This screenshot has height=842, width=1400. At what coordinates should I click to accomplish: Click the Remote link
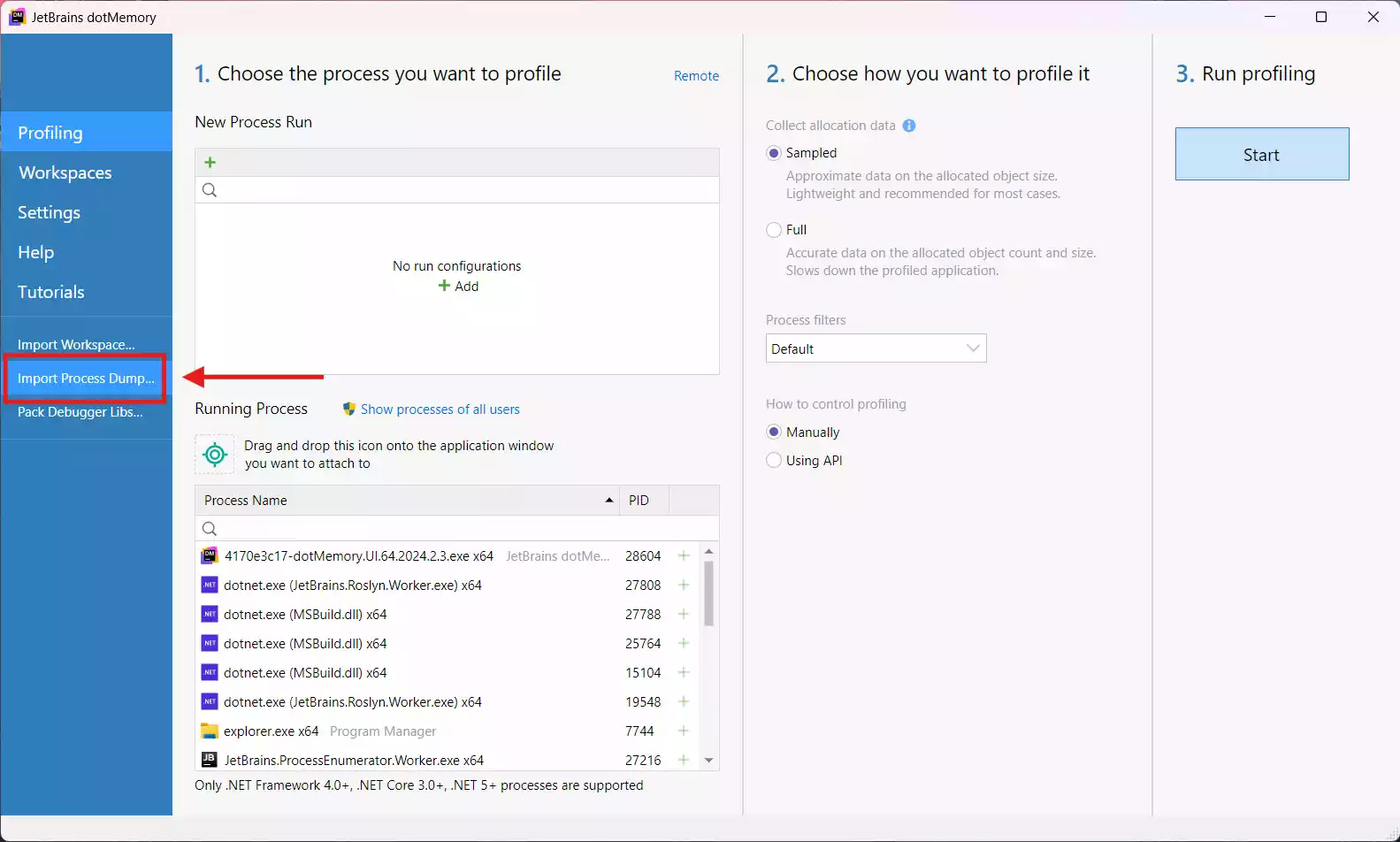(696, 76)
